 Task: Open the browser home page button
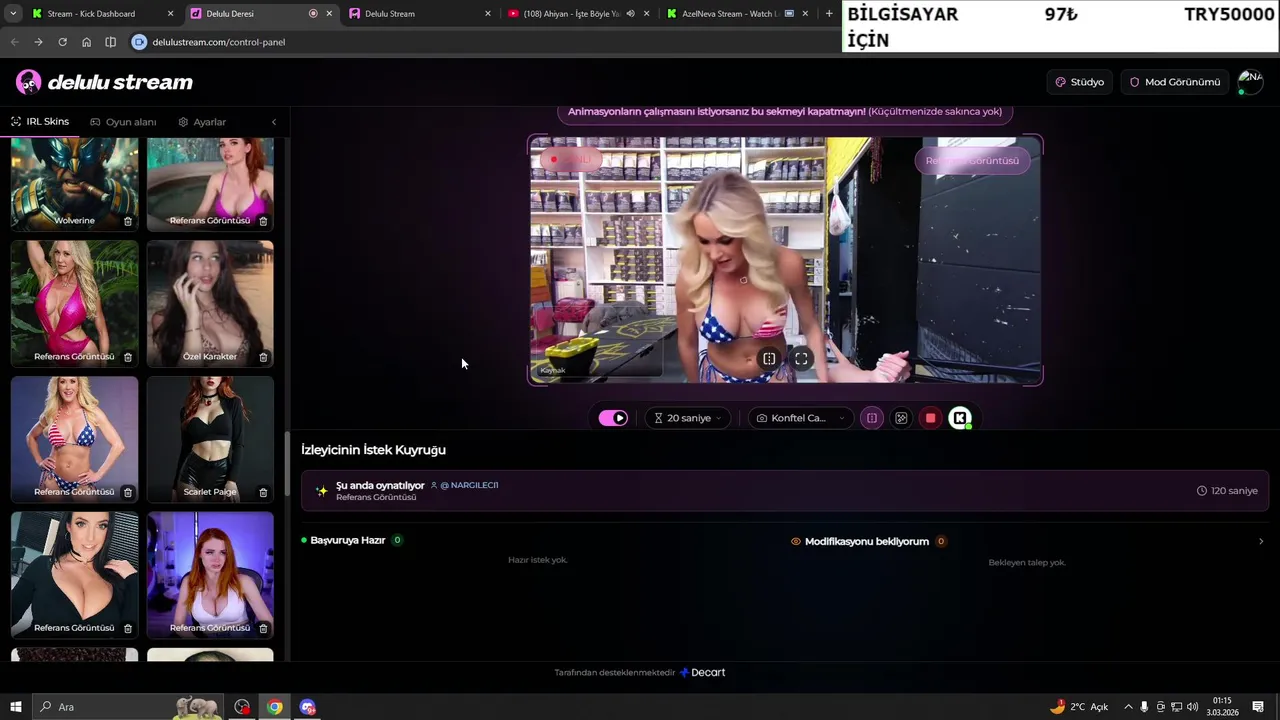[x=86, y=42]
